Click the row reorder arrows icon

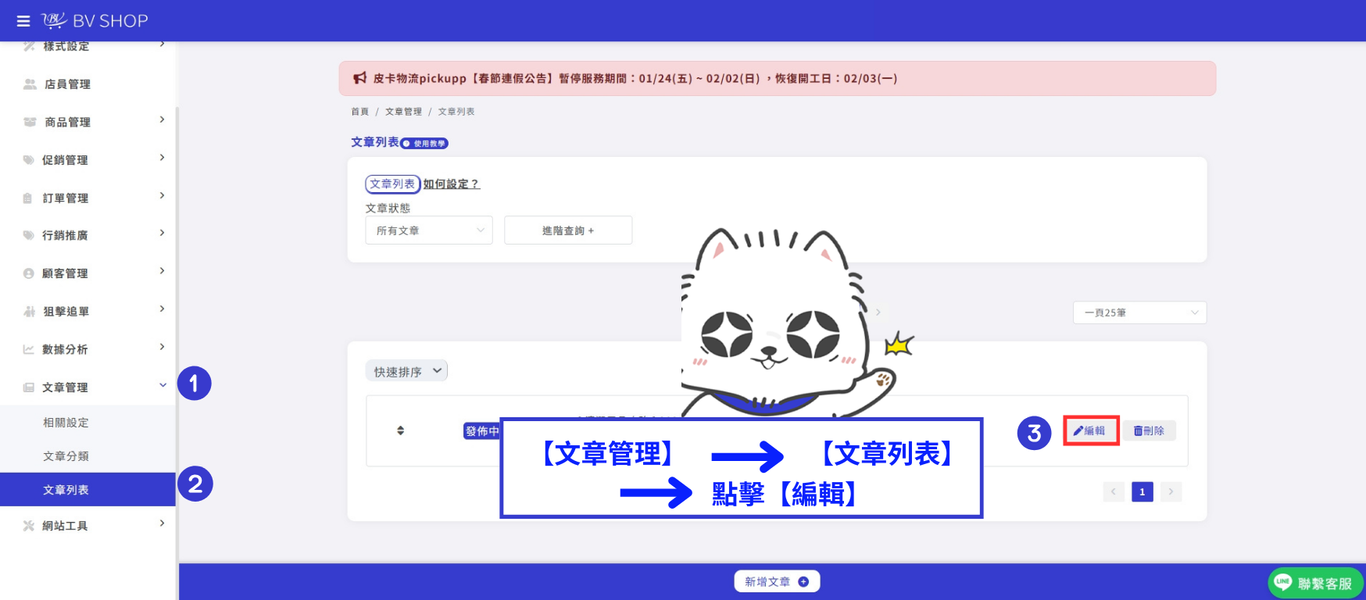tap(400, 430)
